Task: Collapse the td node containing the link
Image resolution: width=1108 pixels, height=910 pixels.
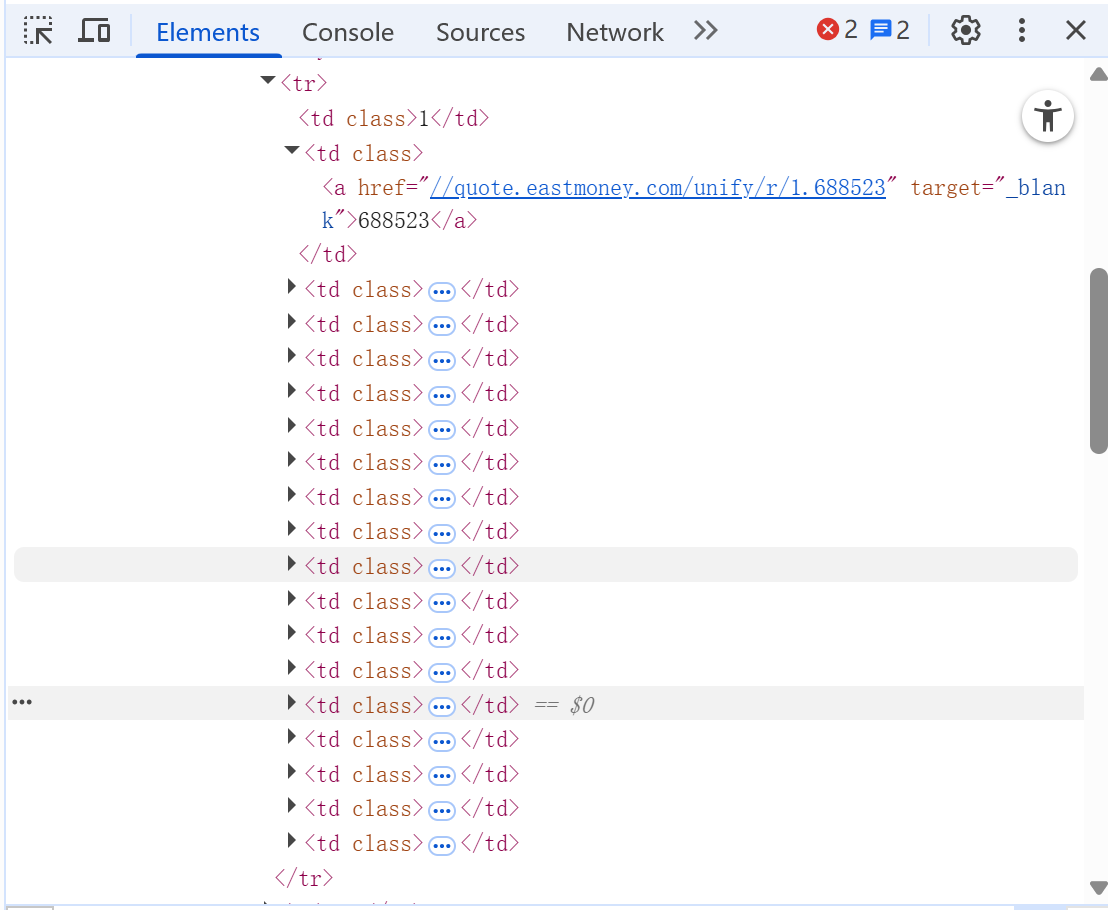Action: 292,150
